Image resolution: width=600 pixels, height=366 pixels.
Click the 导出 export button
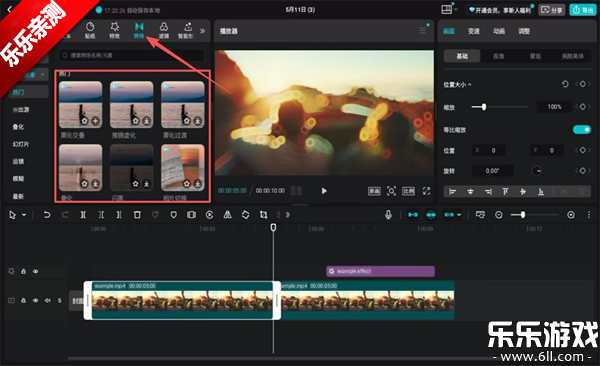pos(582,10)
